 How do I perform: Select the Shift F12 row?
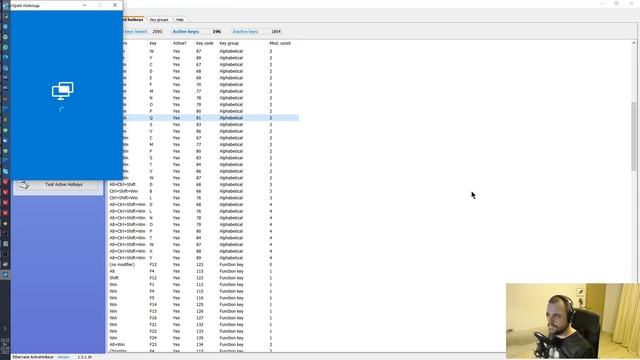[203, 278]
